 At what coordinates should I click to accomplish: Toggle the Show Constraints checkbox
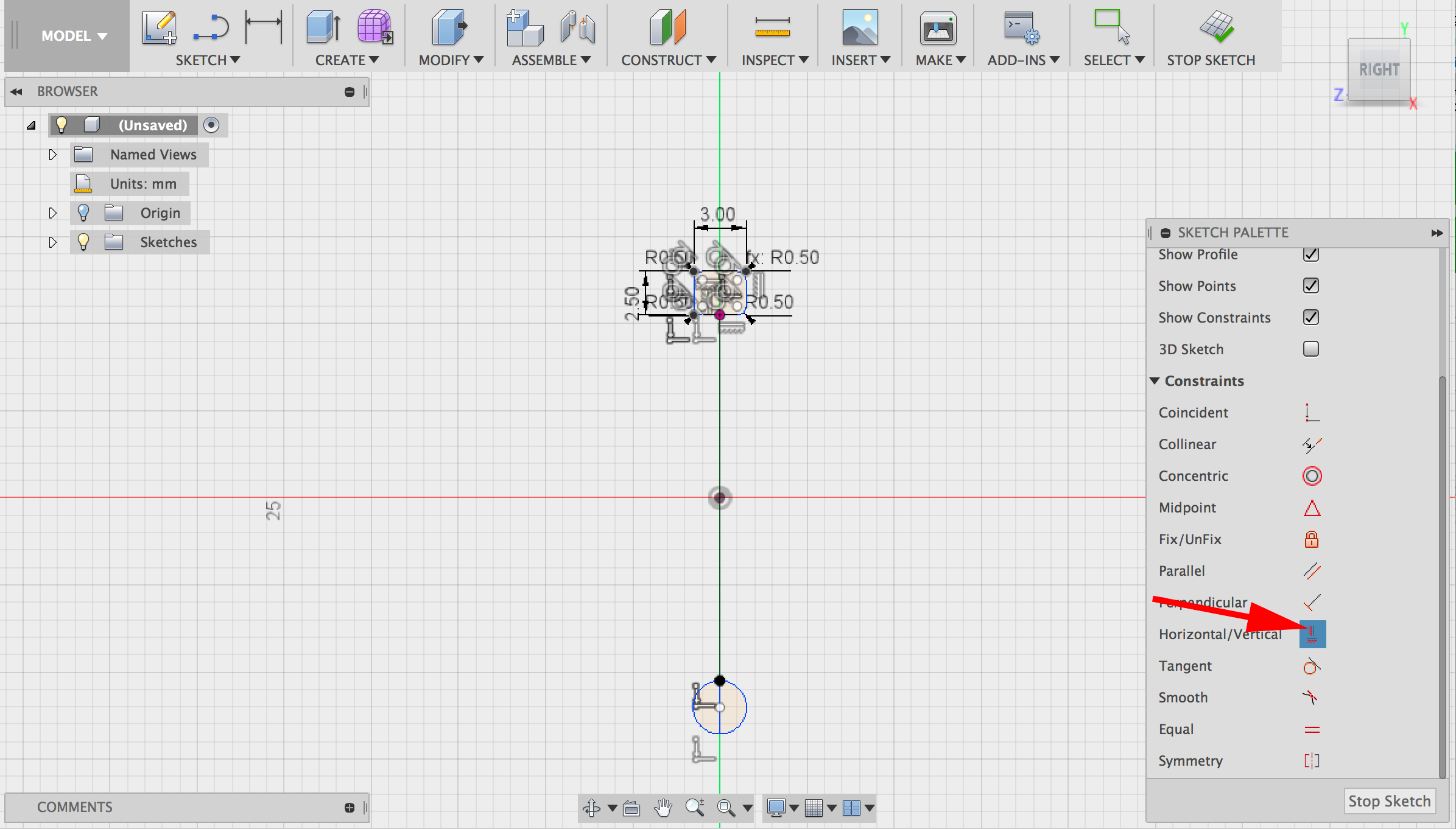[1311, 318]
